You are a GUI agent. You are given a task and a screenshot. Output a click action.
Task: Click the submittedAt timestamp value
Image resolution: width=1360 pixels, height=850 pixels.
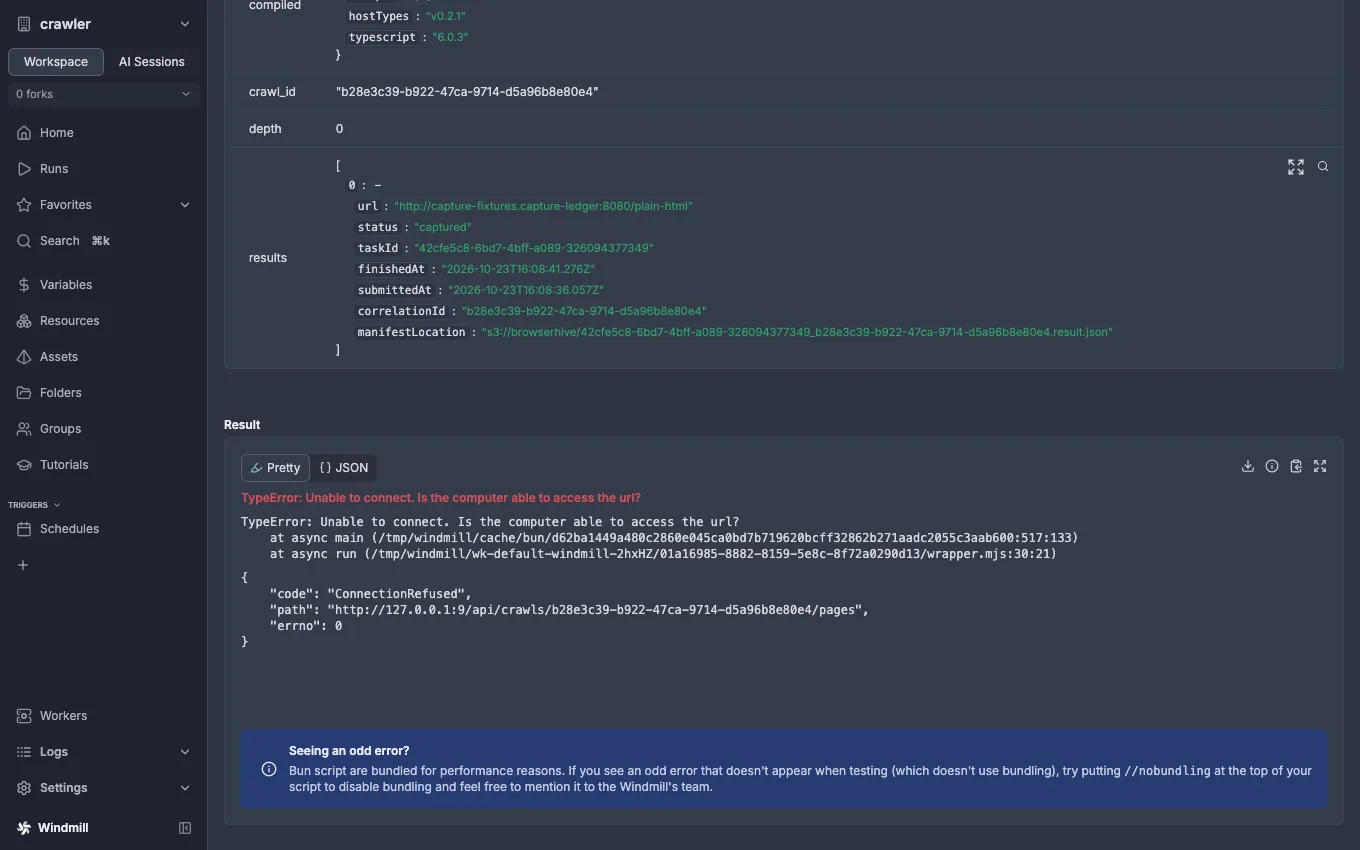[526, 290]
